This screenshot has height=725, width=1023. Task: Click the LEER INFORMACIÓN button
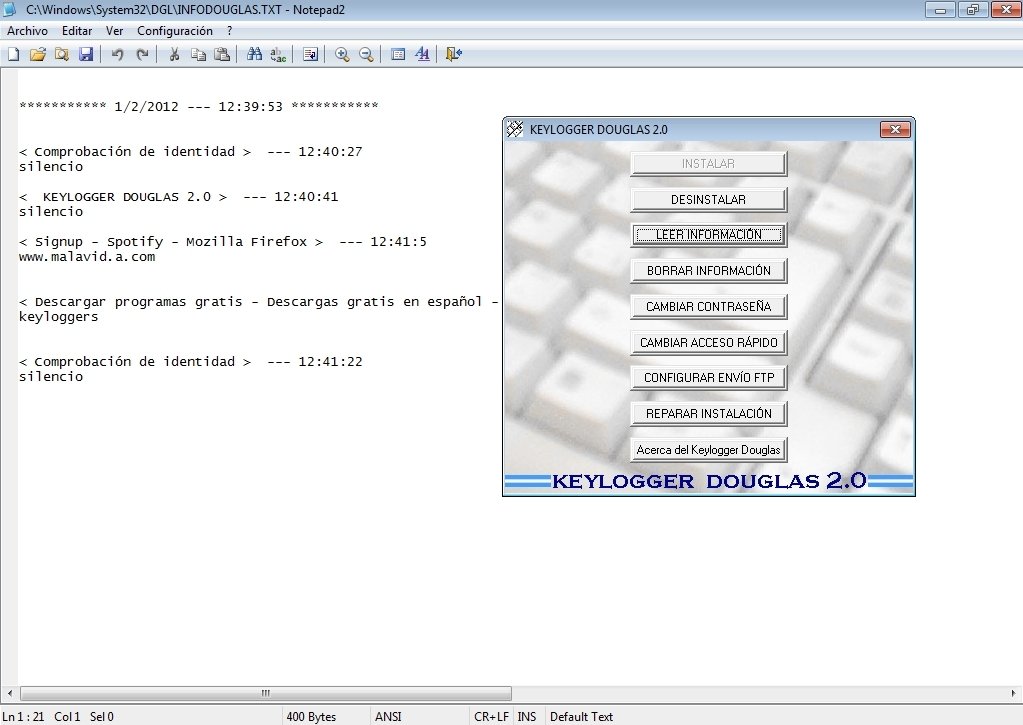coord(709,235)
